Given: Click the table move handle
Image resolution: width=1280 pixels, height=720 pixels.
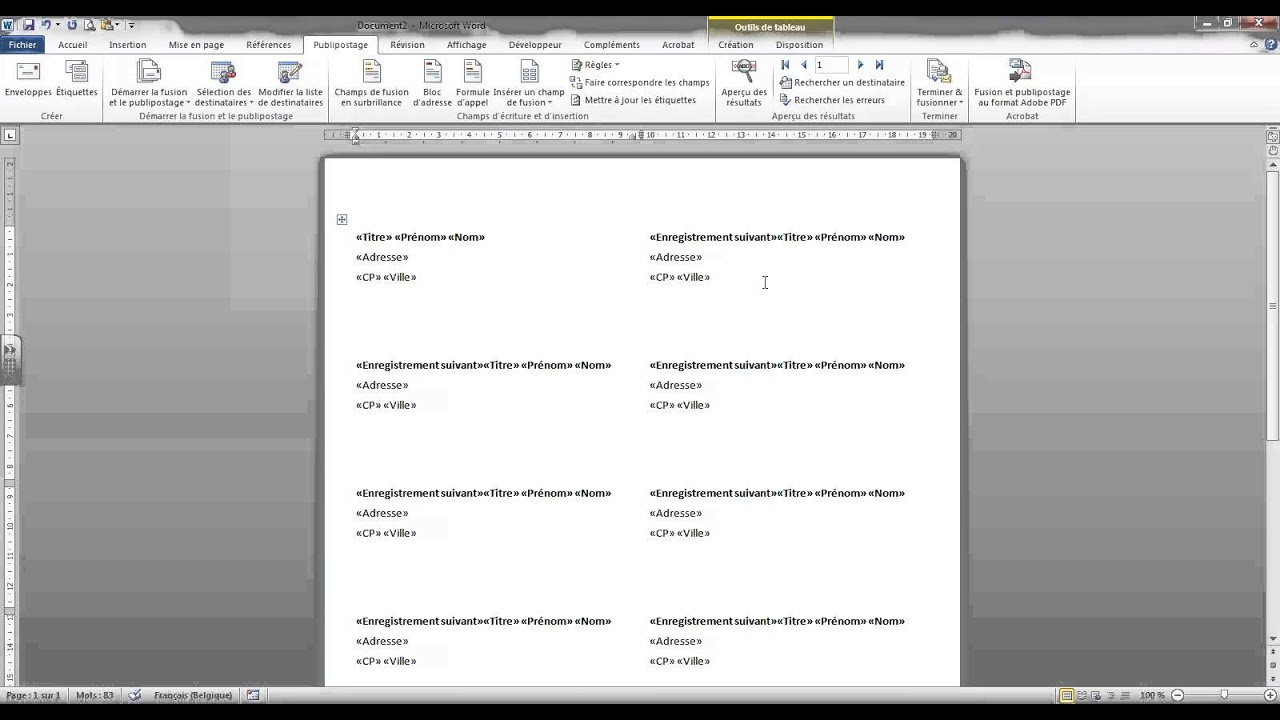Looking at the screenshot, I should (342, 219).
